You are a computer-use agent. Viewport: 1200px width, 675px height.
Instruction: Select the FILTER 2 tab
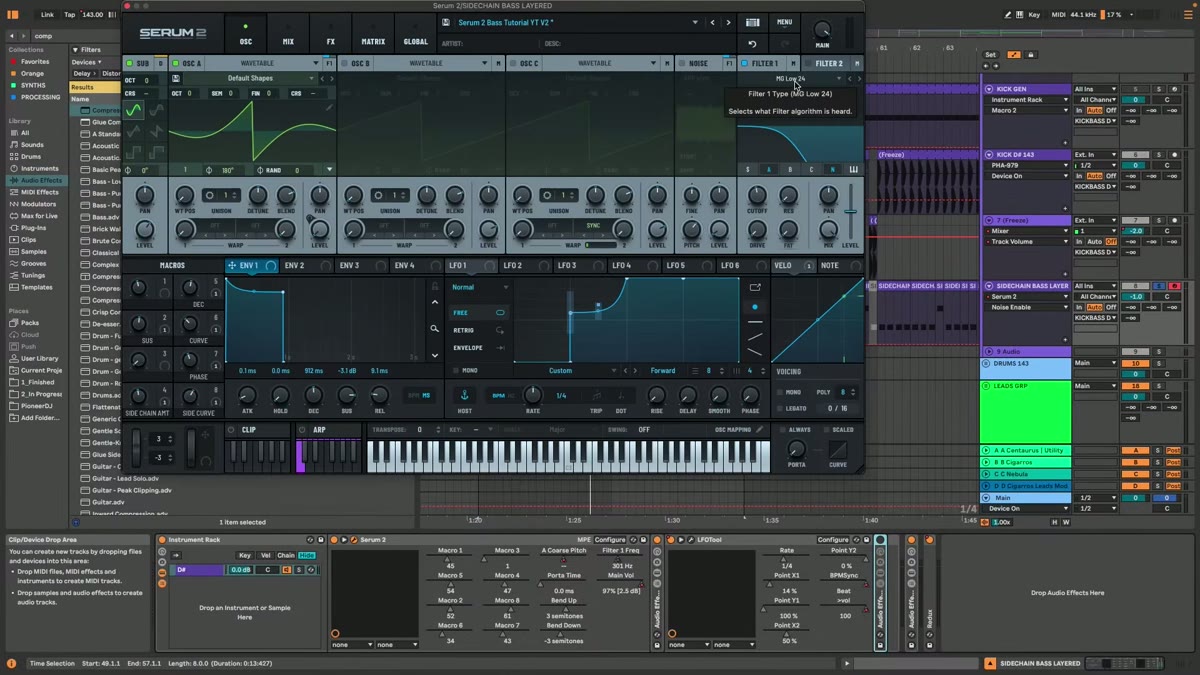828,63
